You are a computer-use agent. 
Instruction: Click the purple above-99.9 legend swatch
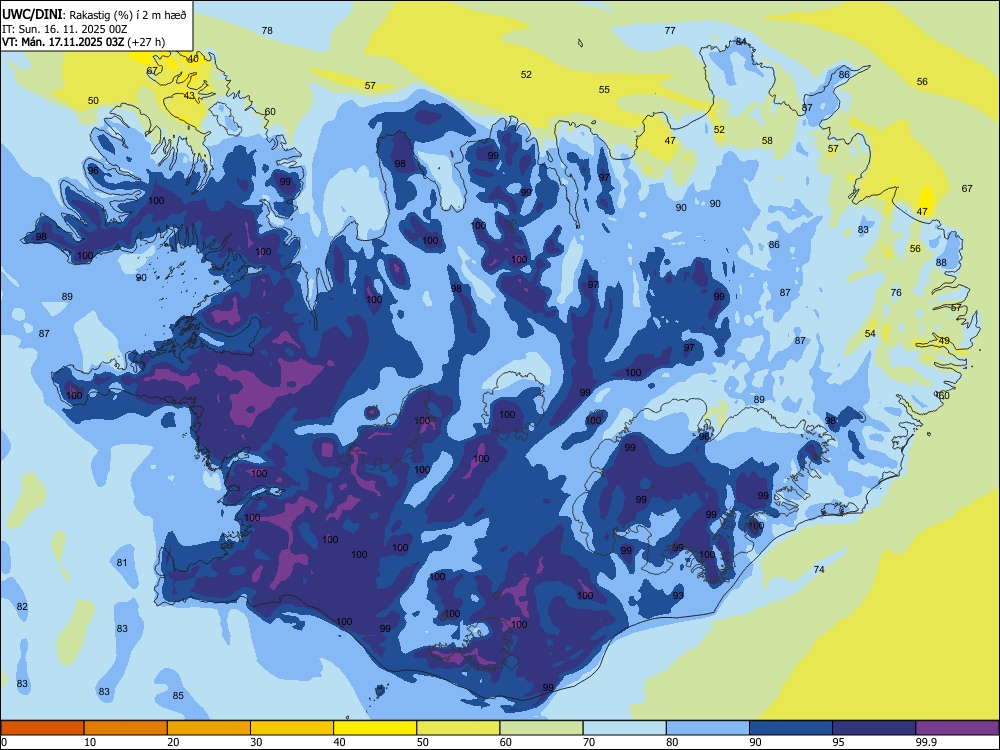(957, 728)
